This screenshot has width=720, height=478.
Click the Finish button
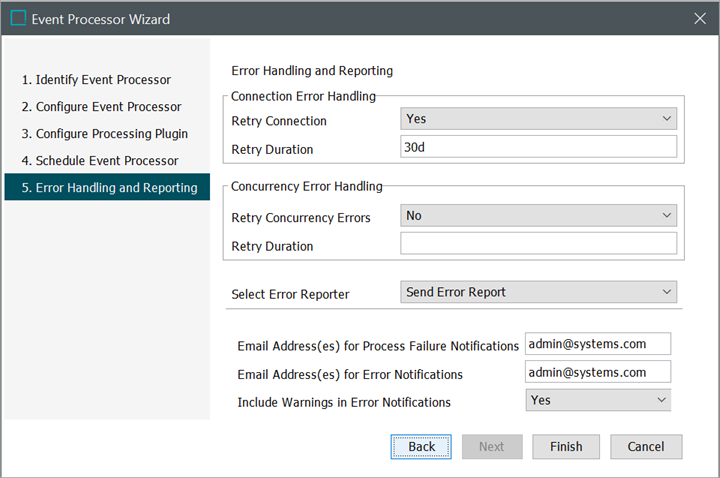(x=566, y=447)
